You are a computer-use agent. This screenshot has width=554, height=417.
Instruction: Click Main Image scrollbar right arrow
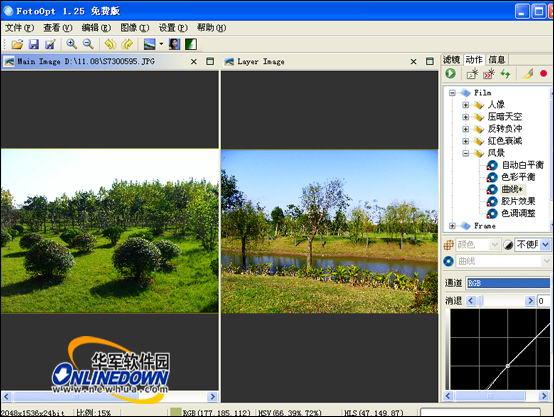[x=212, y=397]
